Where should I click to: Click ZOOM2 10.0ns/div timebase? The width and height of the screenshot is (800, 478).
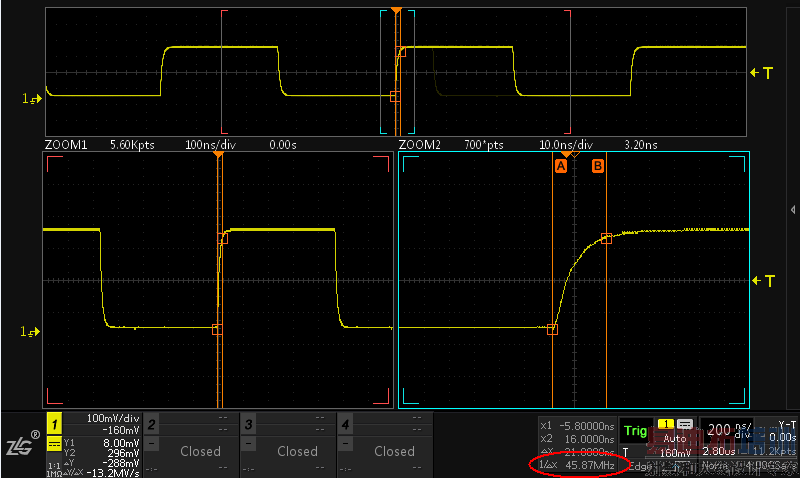pos(566,145)
